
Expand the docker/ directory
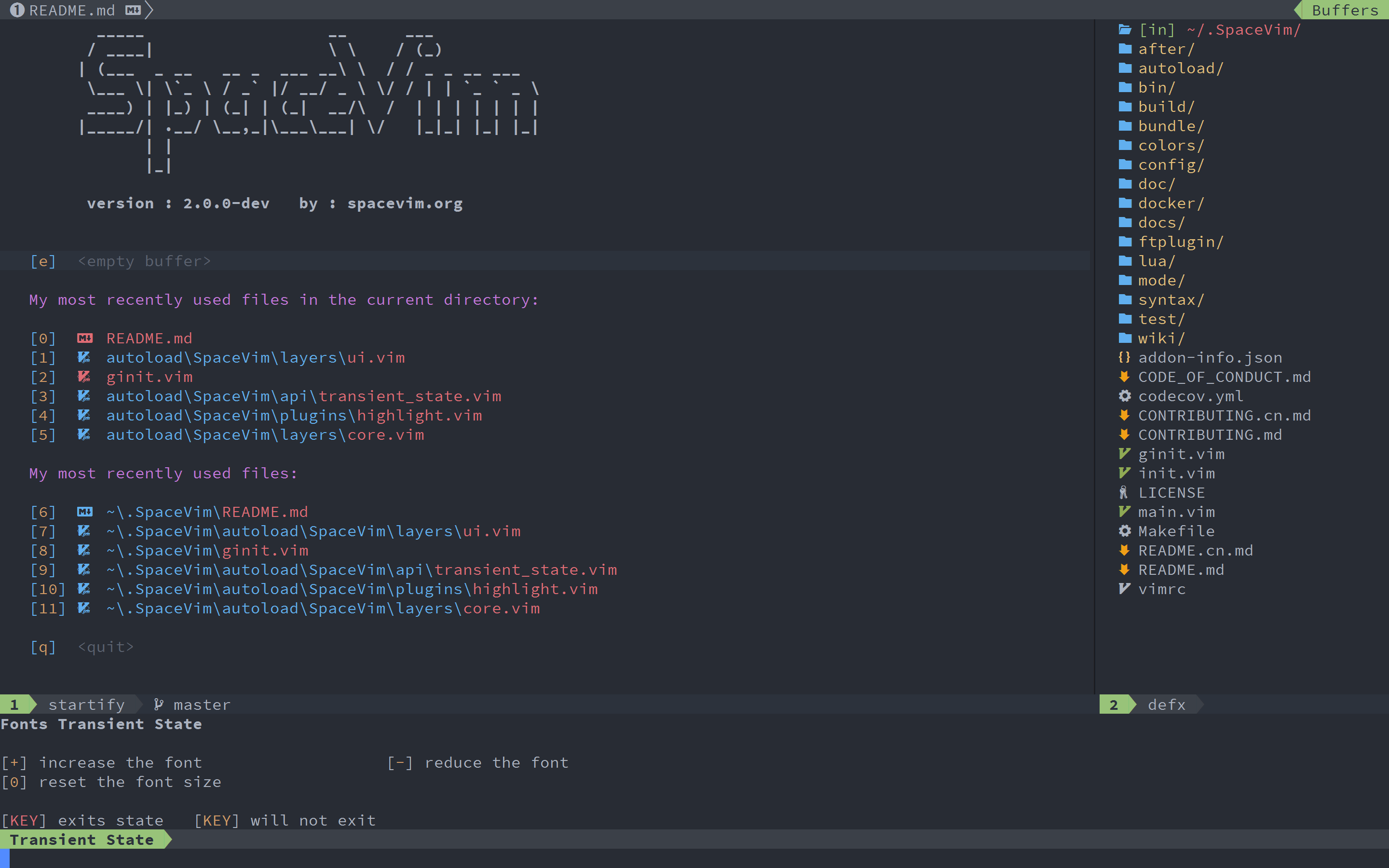click(x=1171, y=203)
